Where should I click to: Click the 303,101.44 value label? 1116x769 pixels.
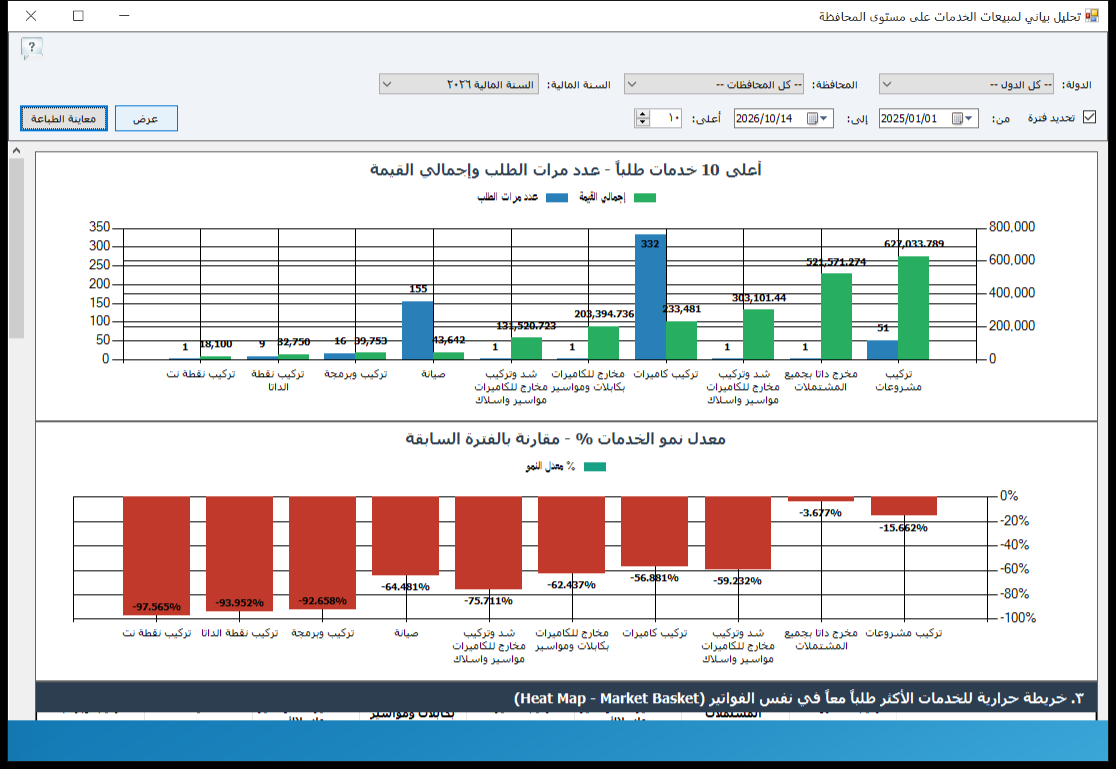(x=759, y=298)
